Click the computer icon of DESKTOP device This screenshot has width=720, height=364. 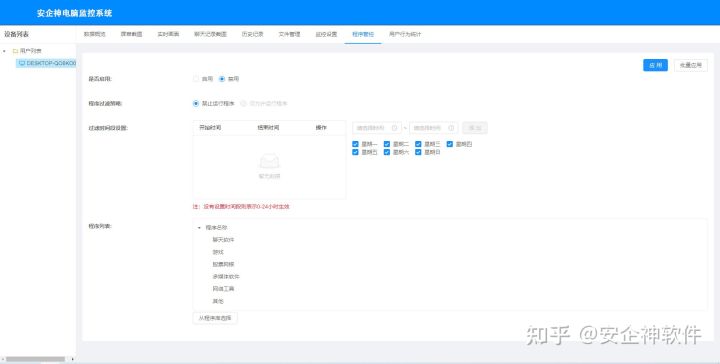coord(22,63)
